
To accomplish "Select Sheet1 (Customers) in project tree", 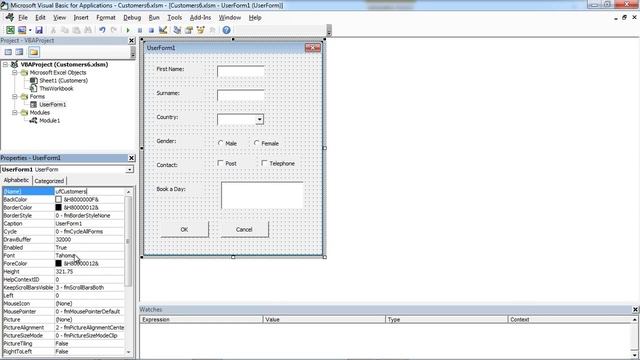I will (x=63, y=80).
